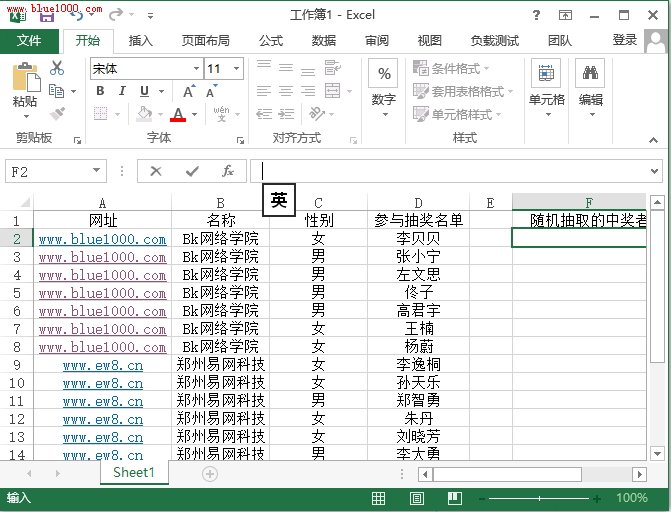Image resolution: width=671 pixels, height=512 pixels.
Task: Switch to the 插入 tab
Action: point(140,41)
